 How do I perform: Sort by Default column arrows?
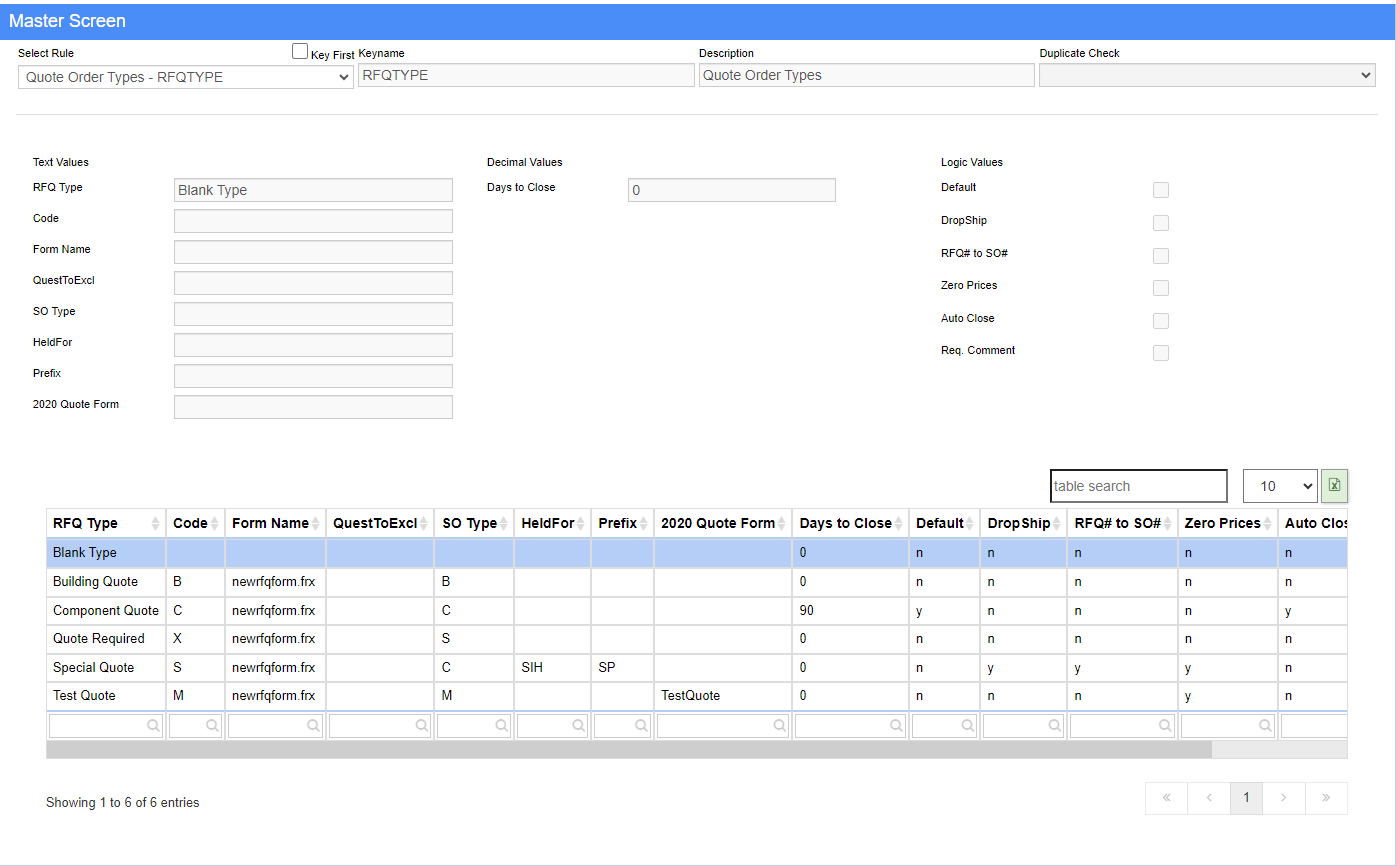pos(969,523)
